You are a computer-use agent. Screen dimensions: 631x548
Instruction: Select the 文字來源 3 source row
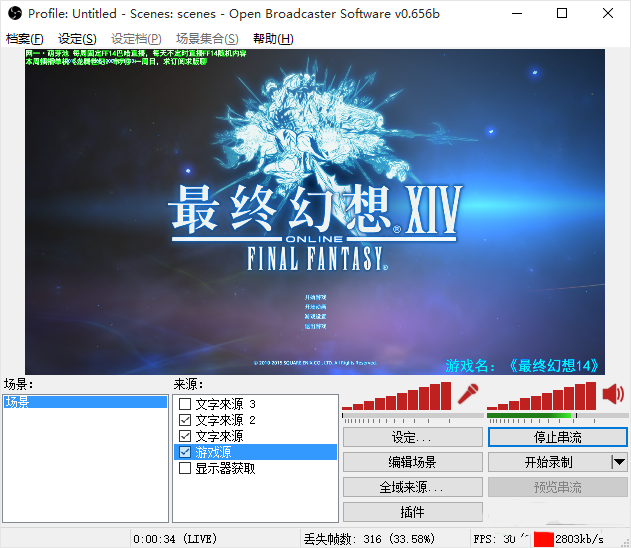(x=256, y=404)
